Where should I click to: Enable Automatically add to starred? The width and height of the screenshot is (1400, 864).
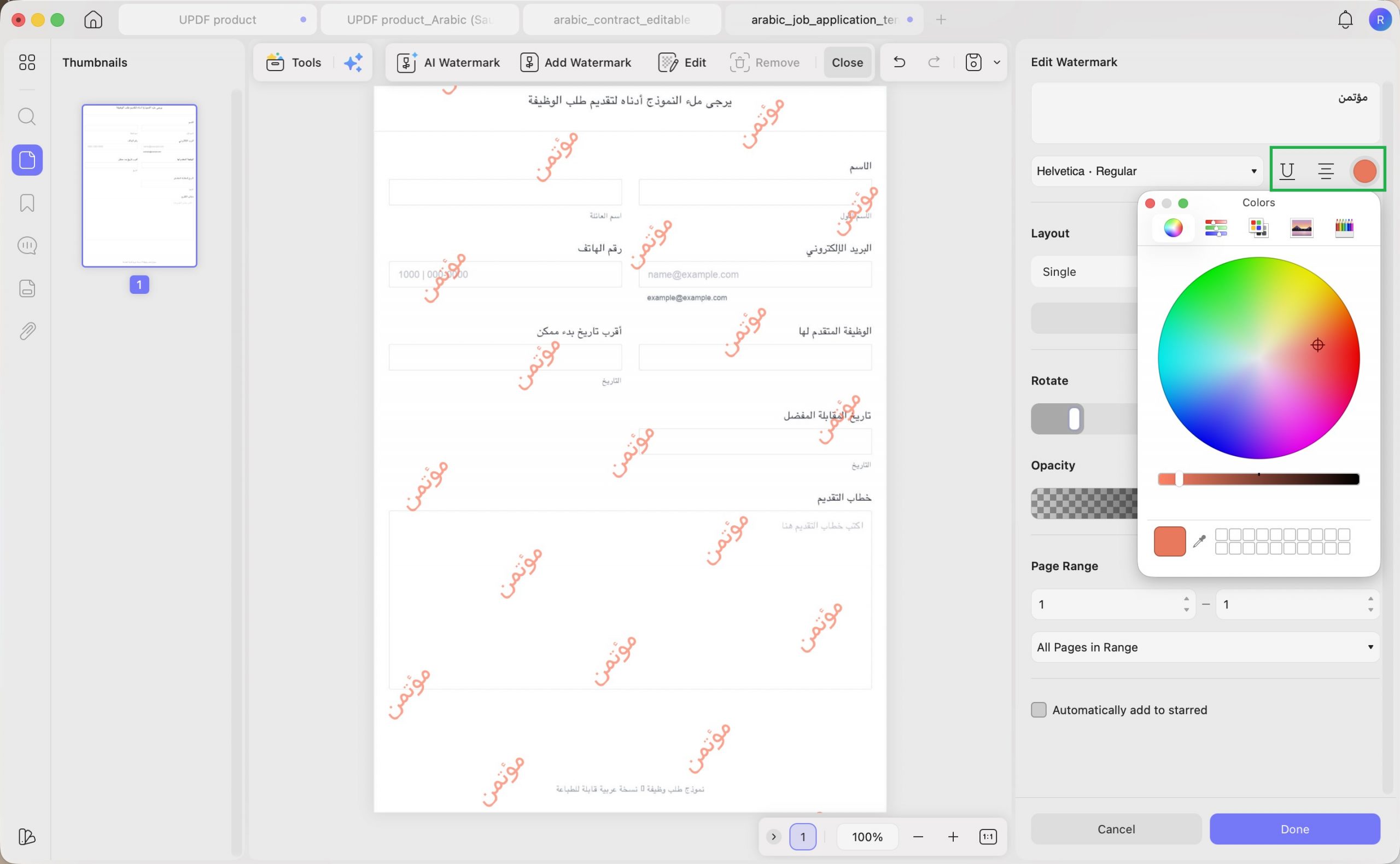[x=1039, y=710]
